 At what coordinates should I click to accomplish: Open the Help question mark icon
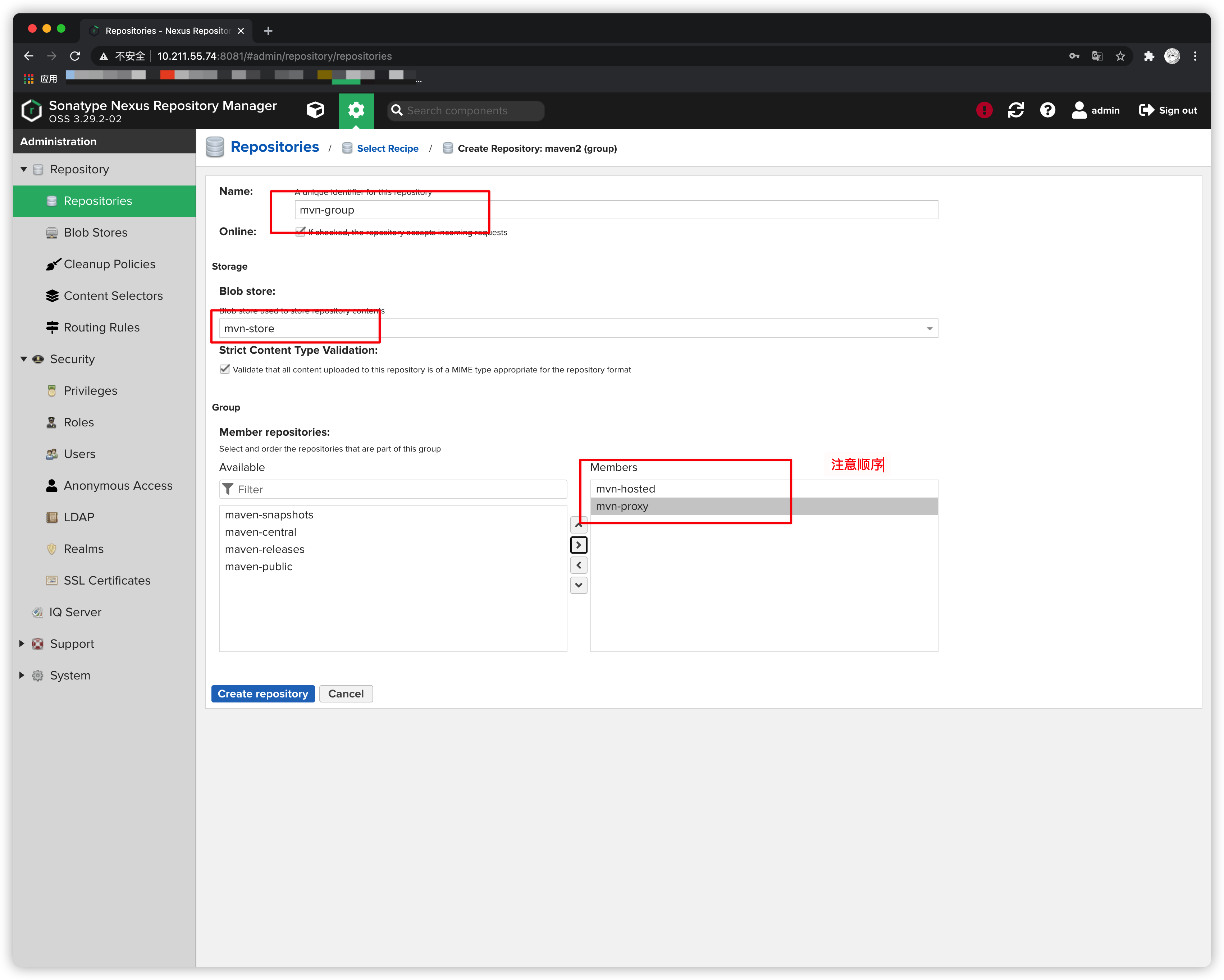(x=1047, y=110)
